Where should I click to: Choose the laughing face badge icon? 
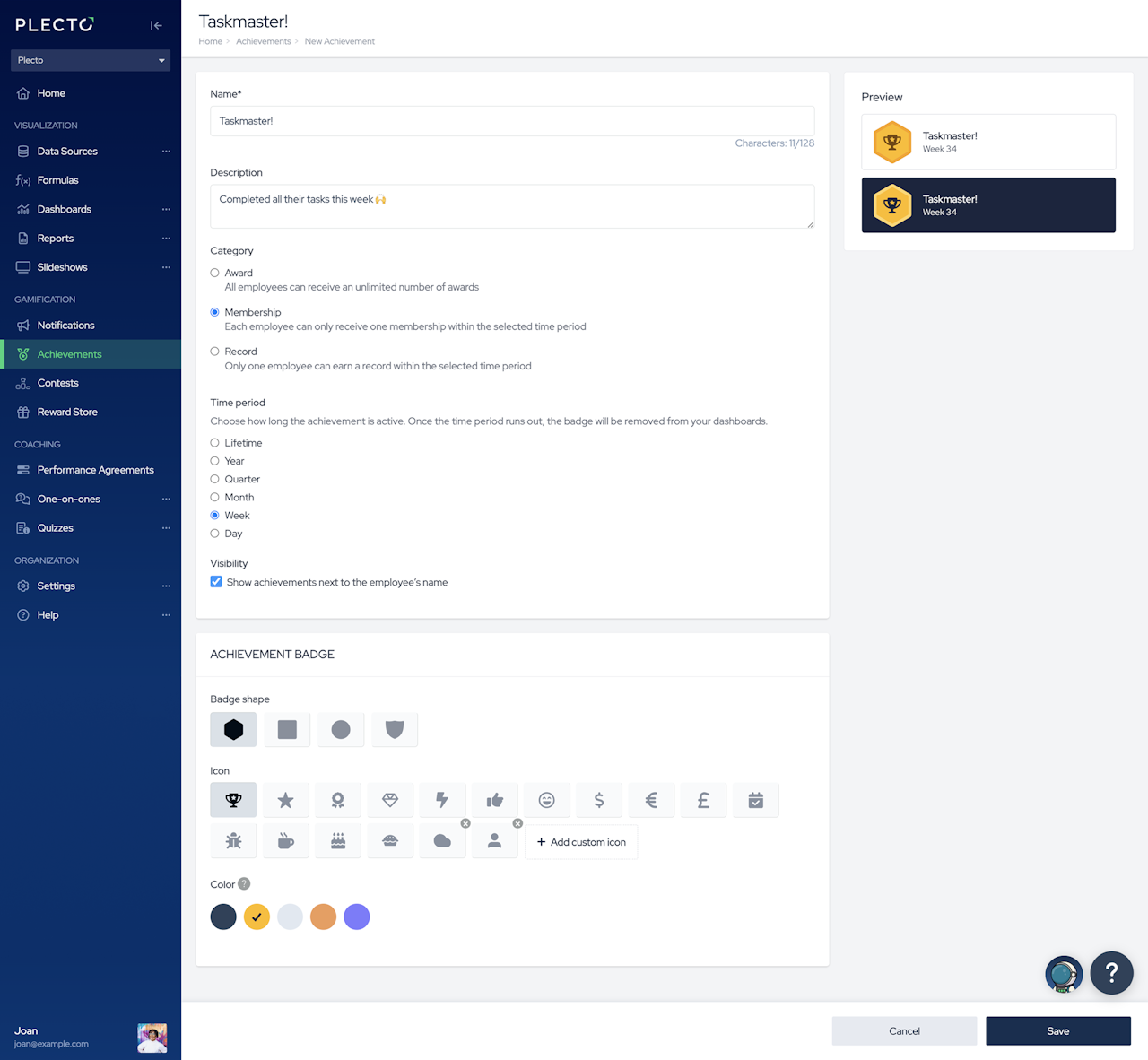pyautogui.click(x=547, y=800)
